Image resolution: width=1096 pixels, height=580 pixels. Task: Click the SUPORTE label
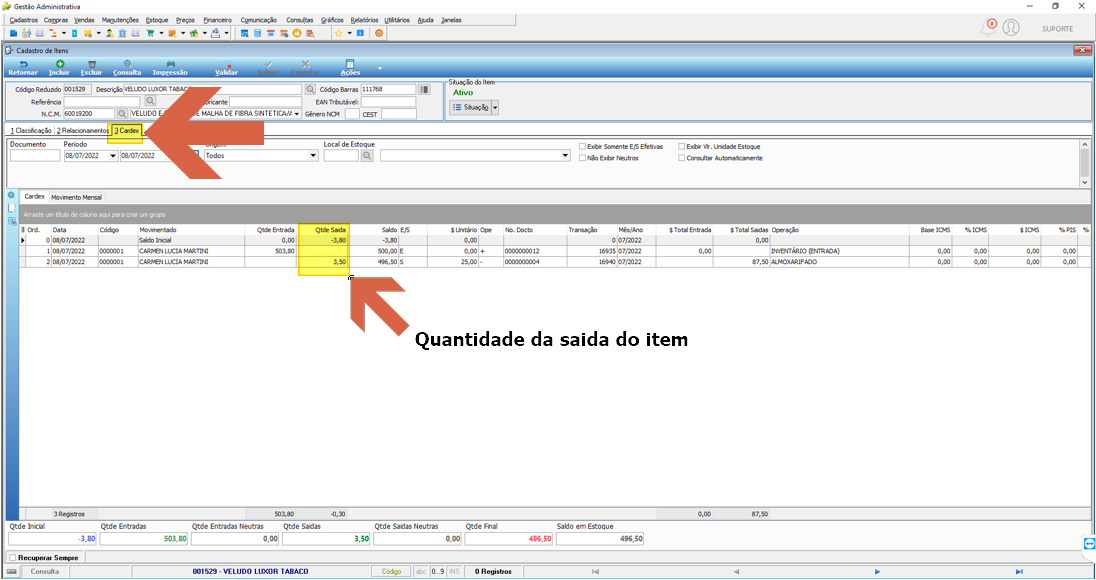tap(1058, 29)
